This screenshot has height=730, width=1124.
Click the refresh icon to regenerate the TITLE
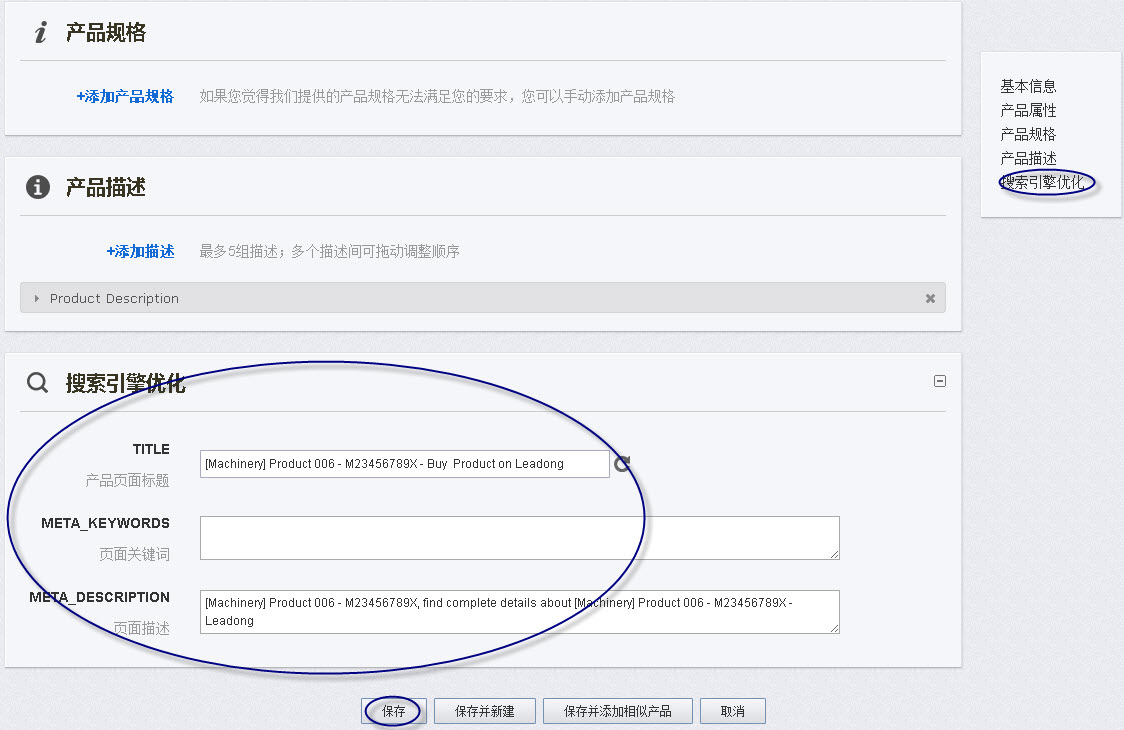[x=622, y=463]
